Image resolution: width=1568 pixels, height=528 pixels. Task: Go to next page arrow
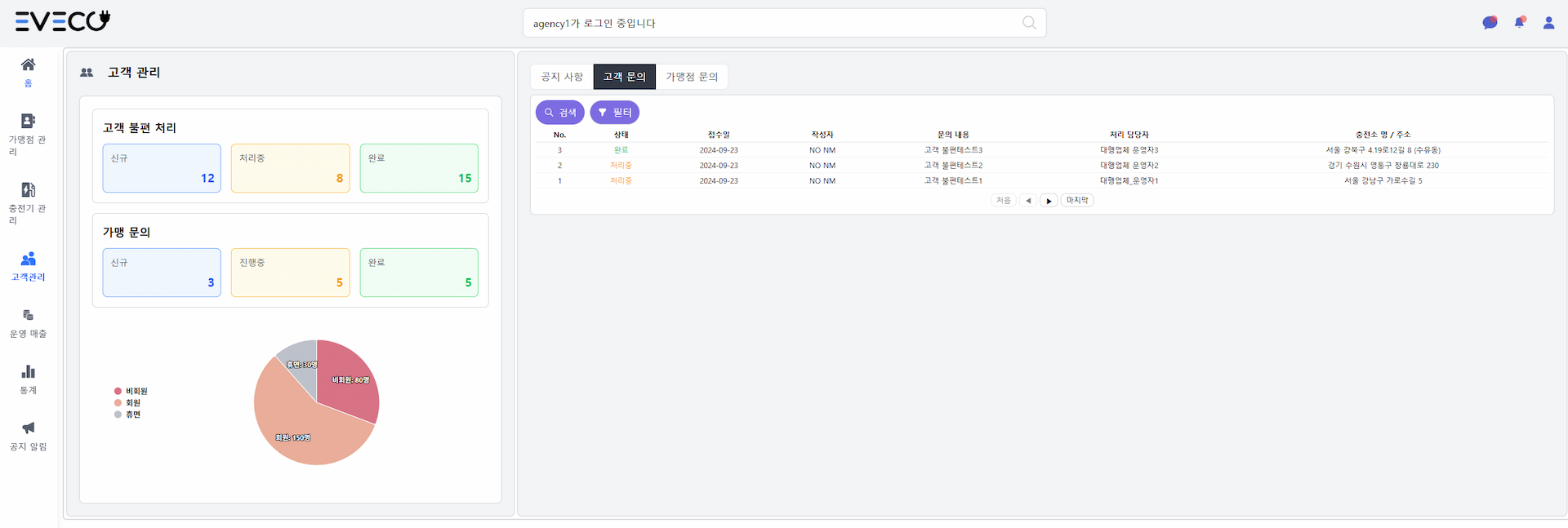(1049, 201)
